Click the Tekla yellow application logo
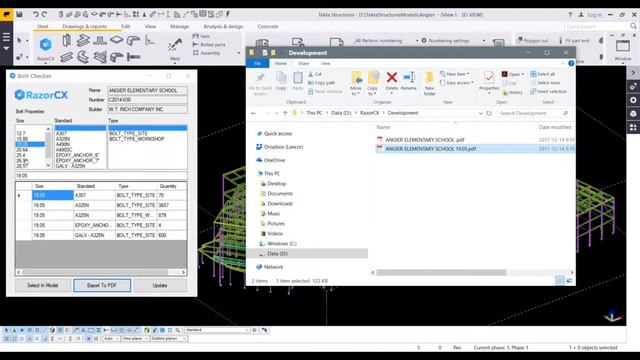This screenshot has width=640, height=360. pos(6,15)
